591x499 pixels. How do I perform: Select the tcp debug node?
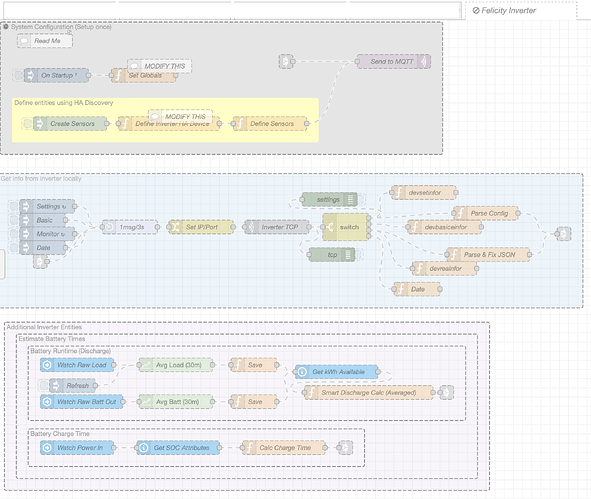pos(332,255)
